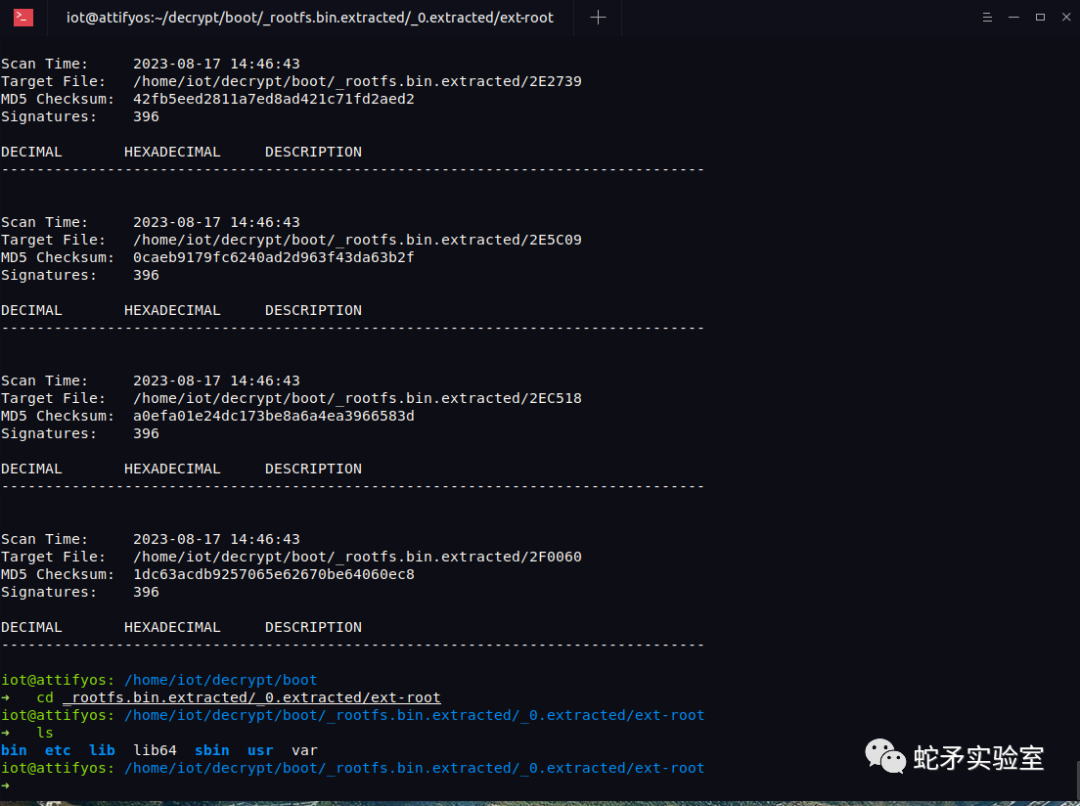1080x806 pixels.
Task: Open a new tab with the plus icon
Action: pos(597,17)
